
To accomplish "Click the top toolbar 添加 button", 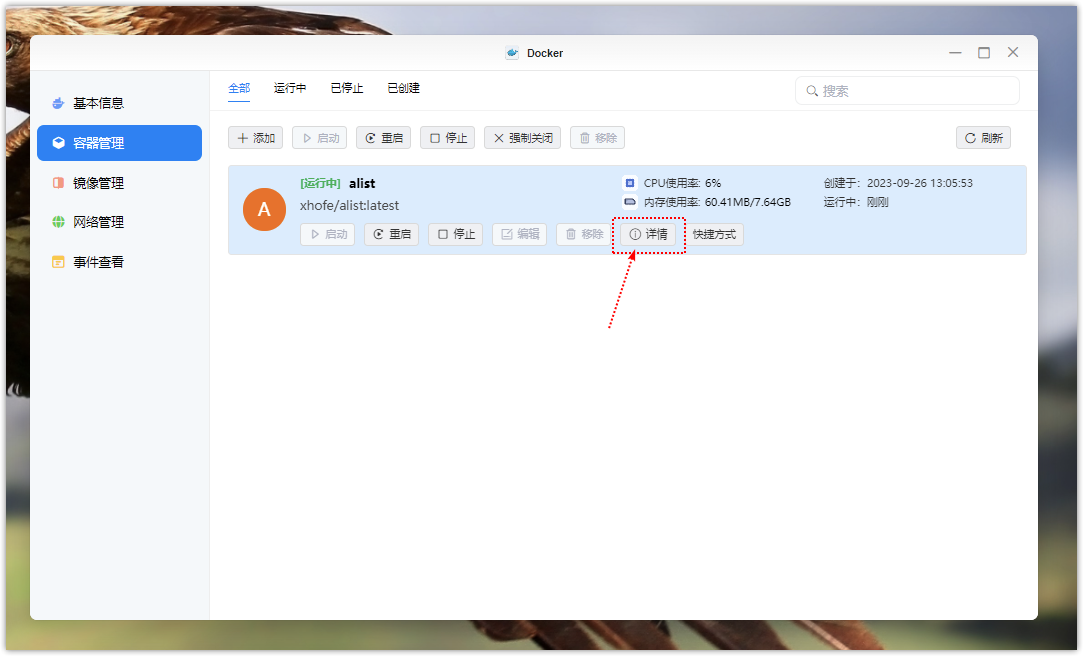I will tap(256, 138).
